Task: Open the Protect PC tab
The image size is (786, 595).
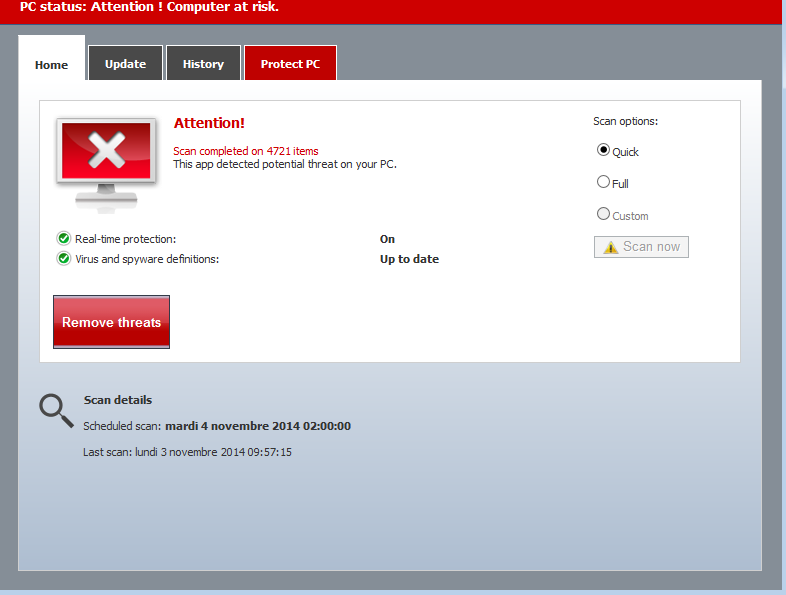Action: point(290,63)
